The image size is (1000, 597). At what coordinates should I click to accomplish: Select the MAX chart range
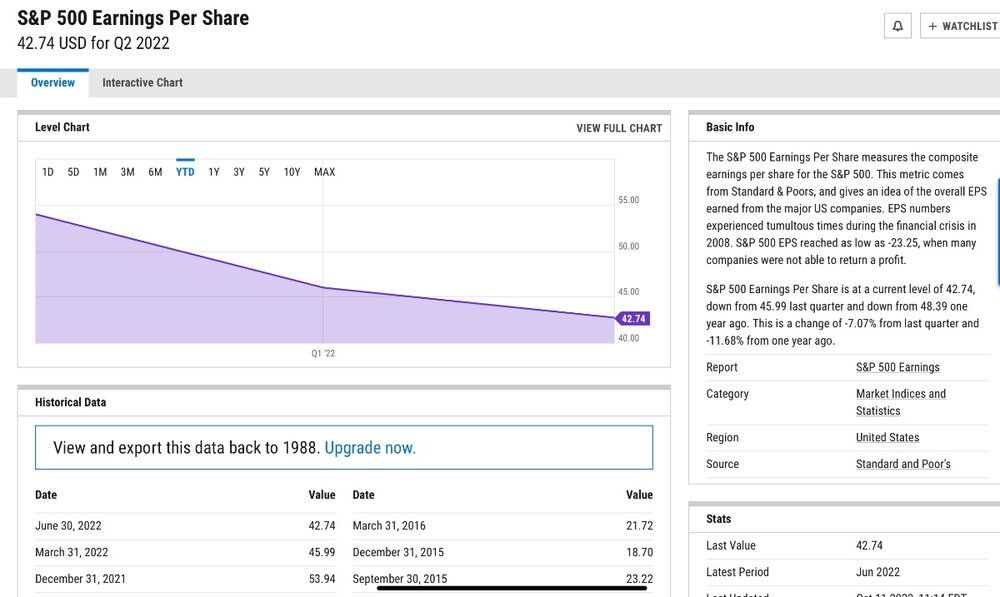(324, 172)
